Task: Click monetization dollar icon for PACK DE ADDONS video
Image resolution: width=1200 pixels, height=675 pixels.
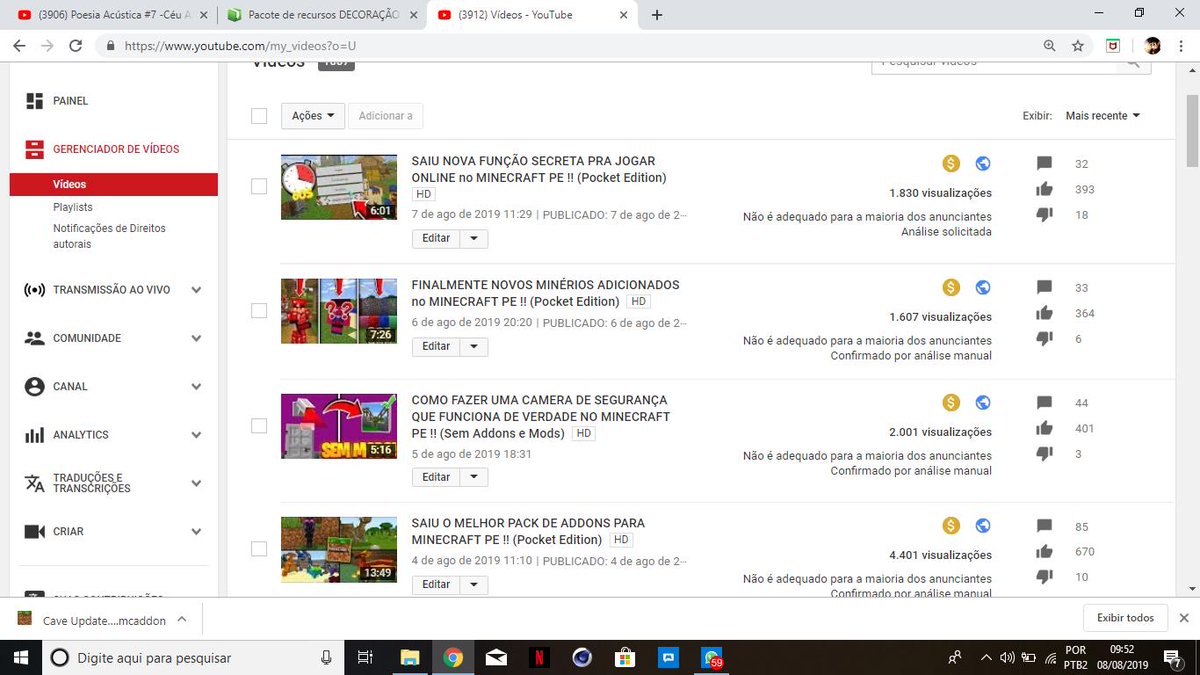Action: click(x=951, y=525)
